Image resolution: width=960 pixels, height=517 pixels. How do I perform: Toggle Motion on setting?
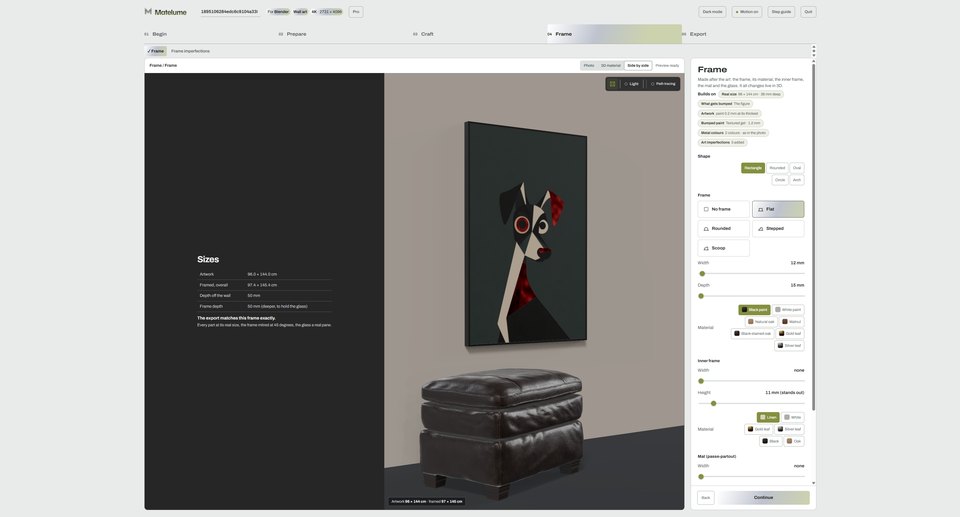coord(747,12)
